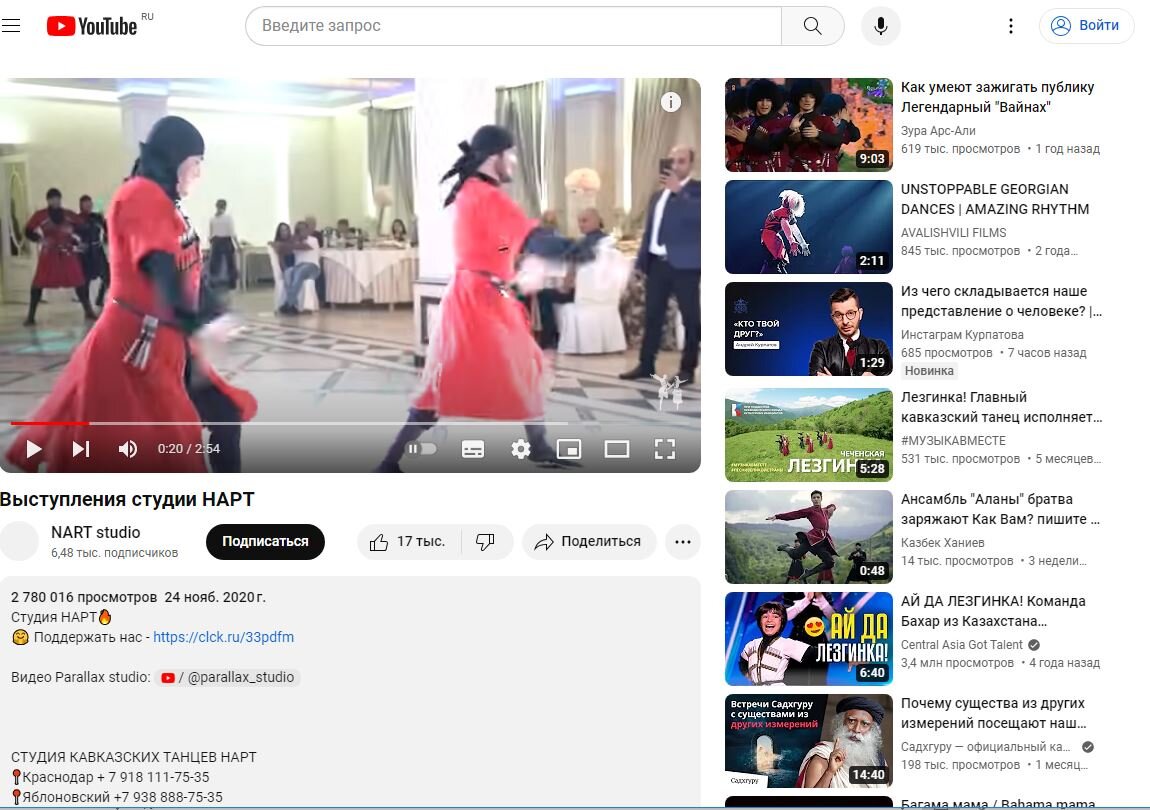Expand video description options via the ... button

click(683, 541)
